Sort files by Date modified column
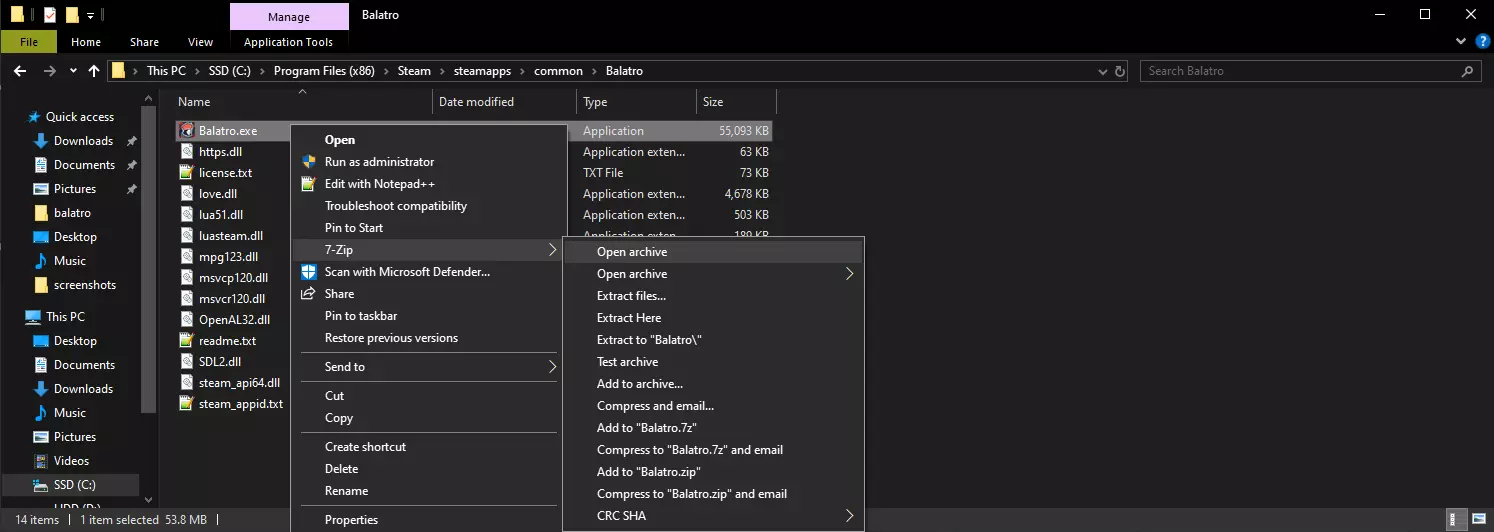This screenshot has width=1494, height=532. (476, 102)
